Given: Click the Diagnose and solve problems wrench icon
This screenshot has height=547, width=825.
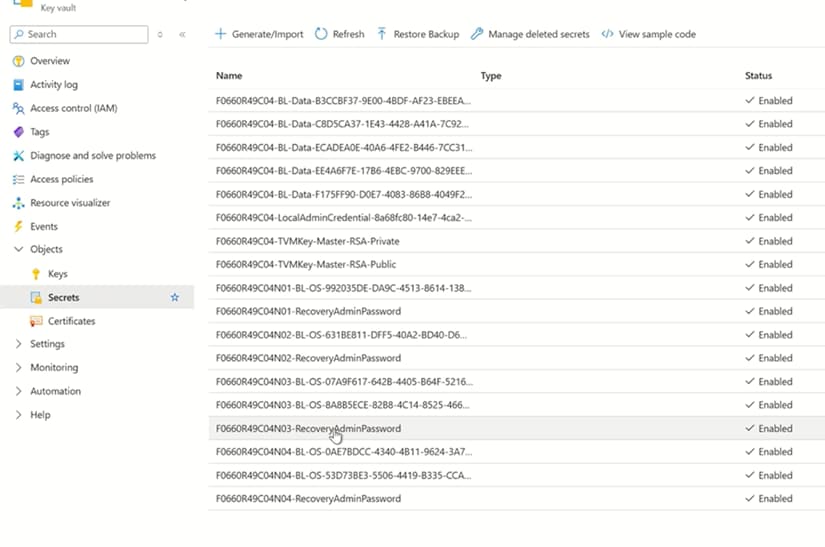Looking at the screenshot, I should click(18, 156).
